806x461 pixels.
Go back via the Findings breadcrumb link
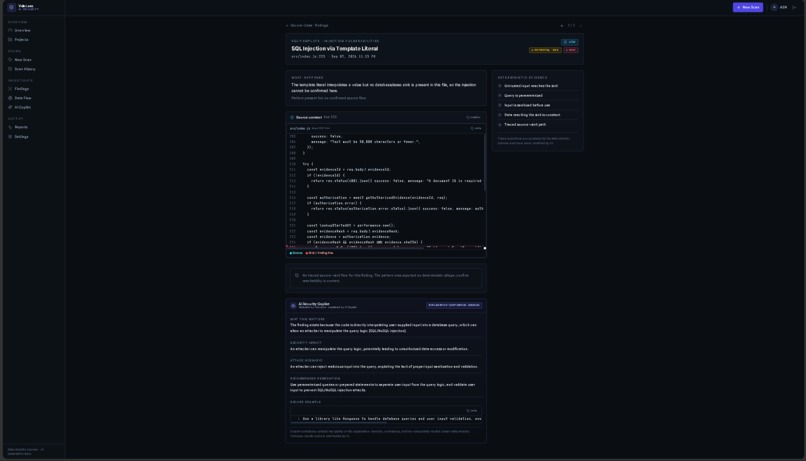coord(307,25)
